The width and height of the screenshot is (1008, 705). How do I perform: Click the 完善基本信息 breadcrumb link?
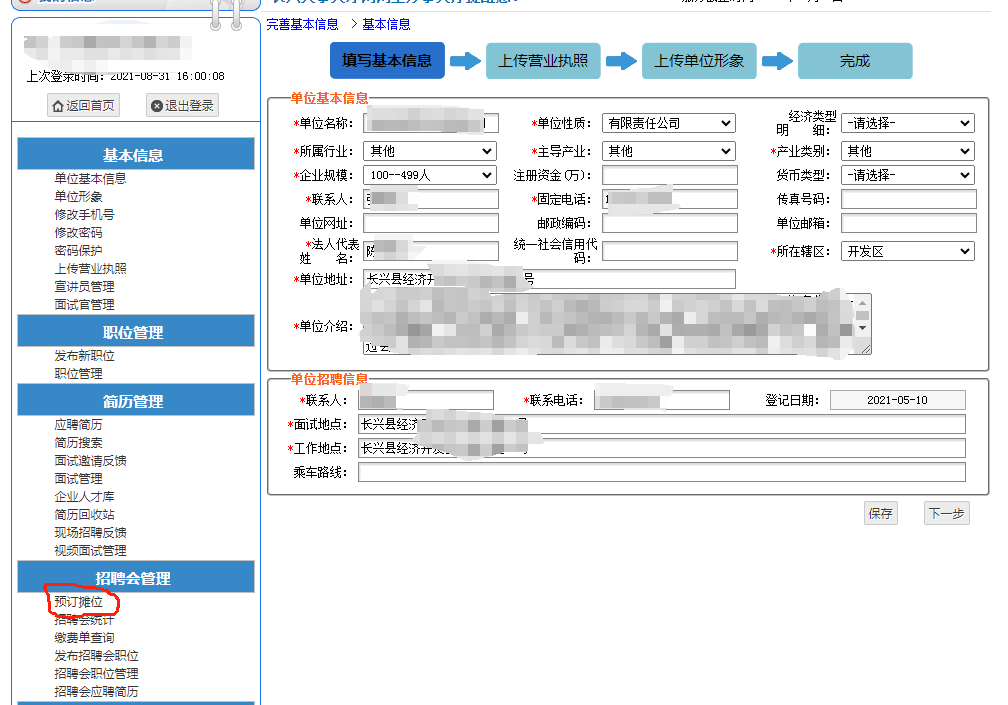(302, 24)
